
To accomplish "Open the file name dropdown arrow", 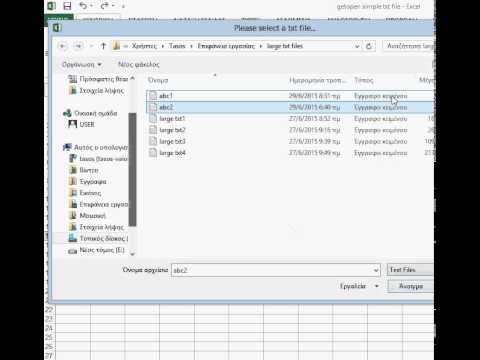I will click(376, 270).
